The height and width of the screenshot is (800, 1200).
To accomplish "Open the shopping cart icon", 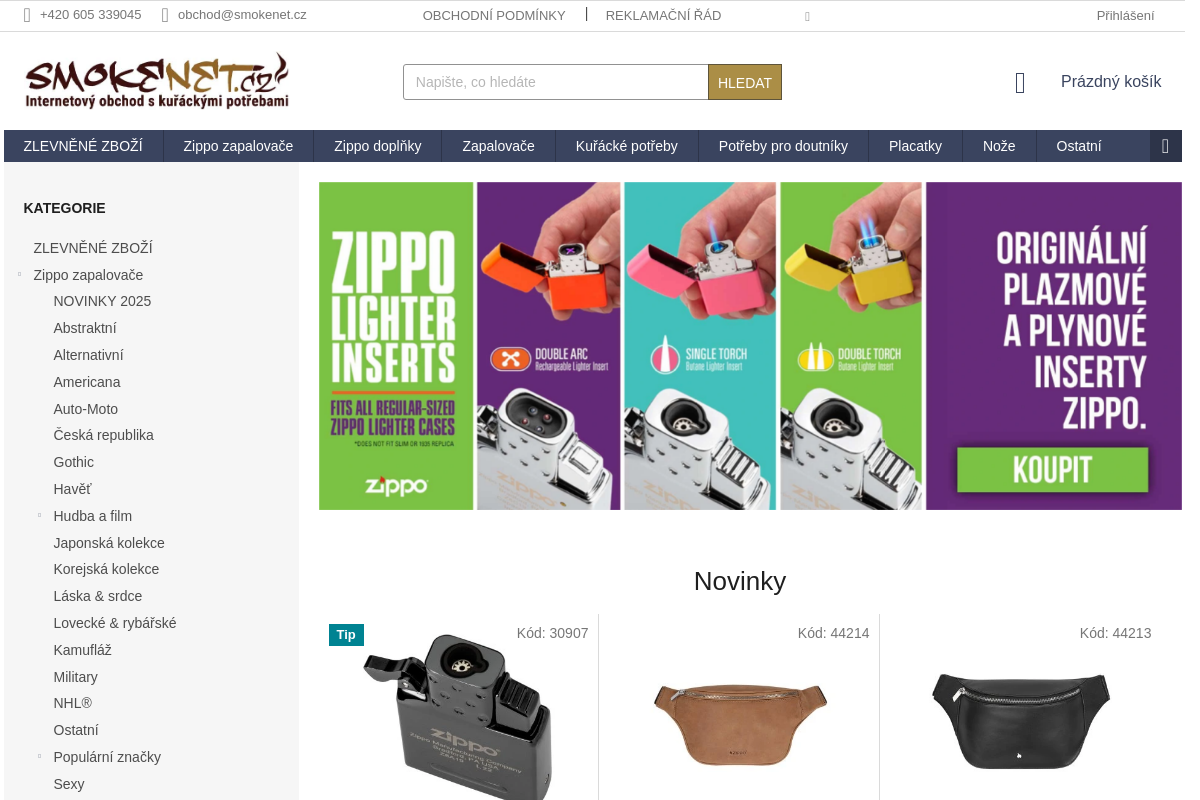I will click(1020, 83).
